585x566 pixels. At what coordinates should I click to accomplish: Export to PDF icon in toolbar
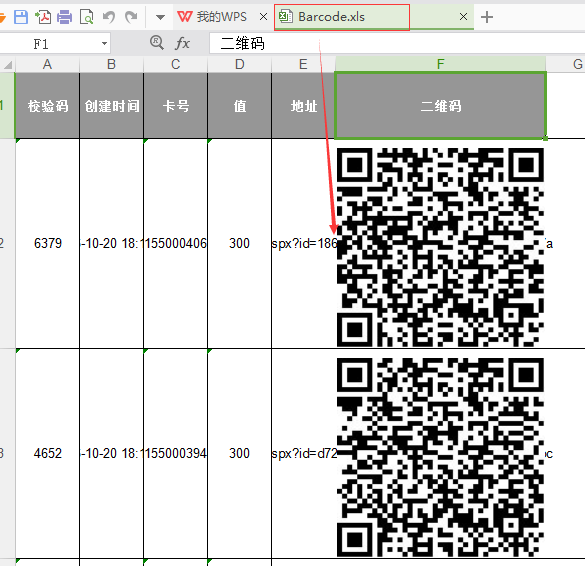pos(43,17)
